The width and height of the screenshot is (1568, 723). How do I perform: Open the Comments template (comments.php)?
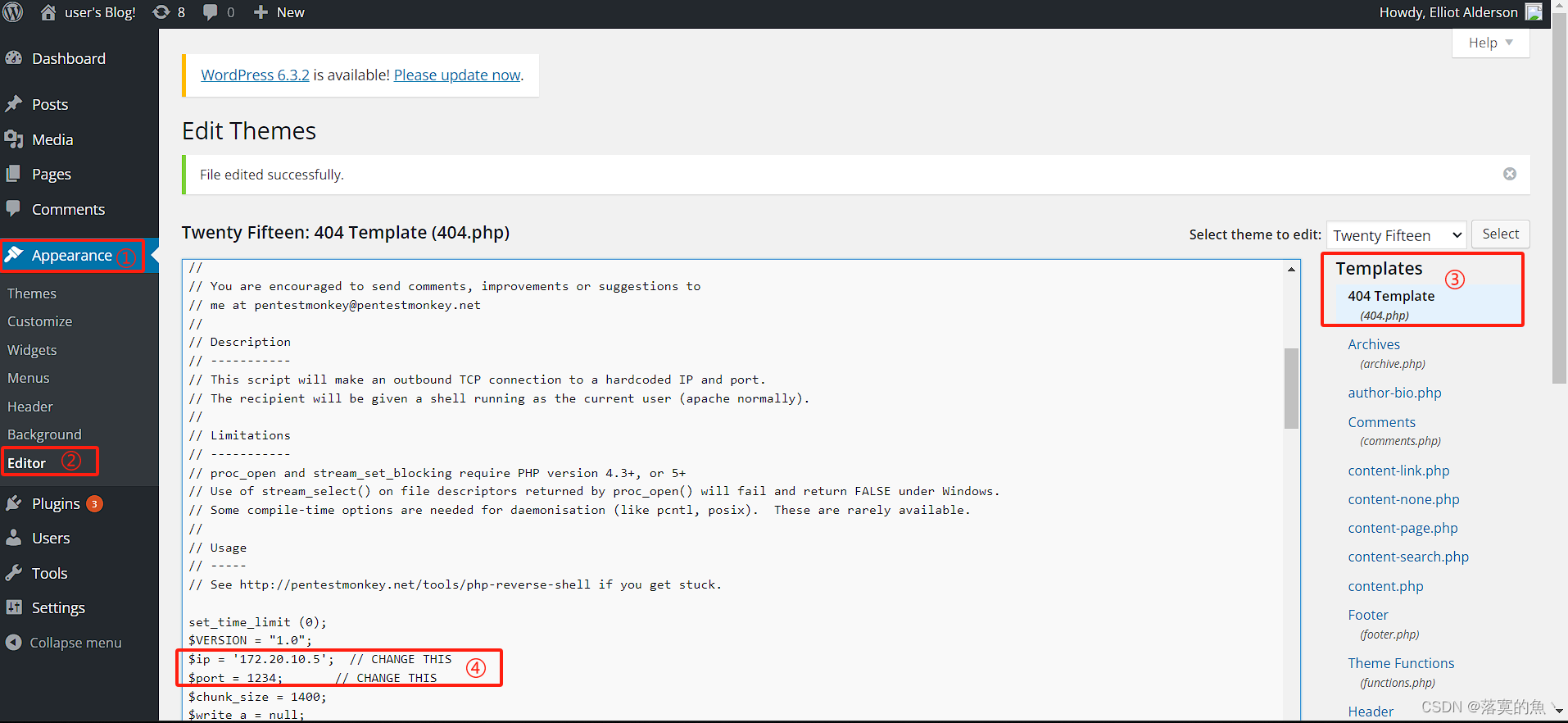1382,422
